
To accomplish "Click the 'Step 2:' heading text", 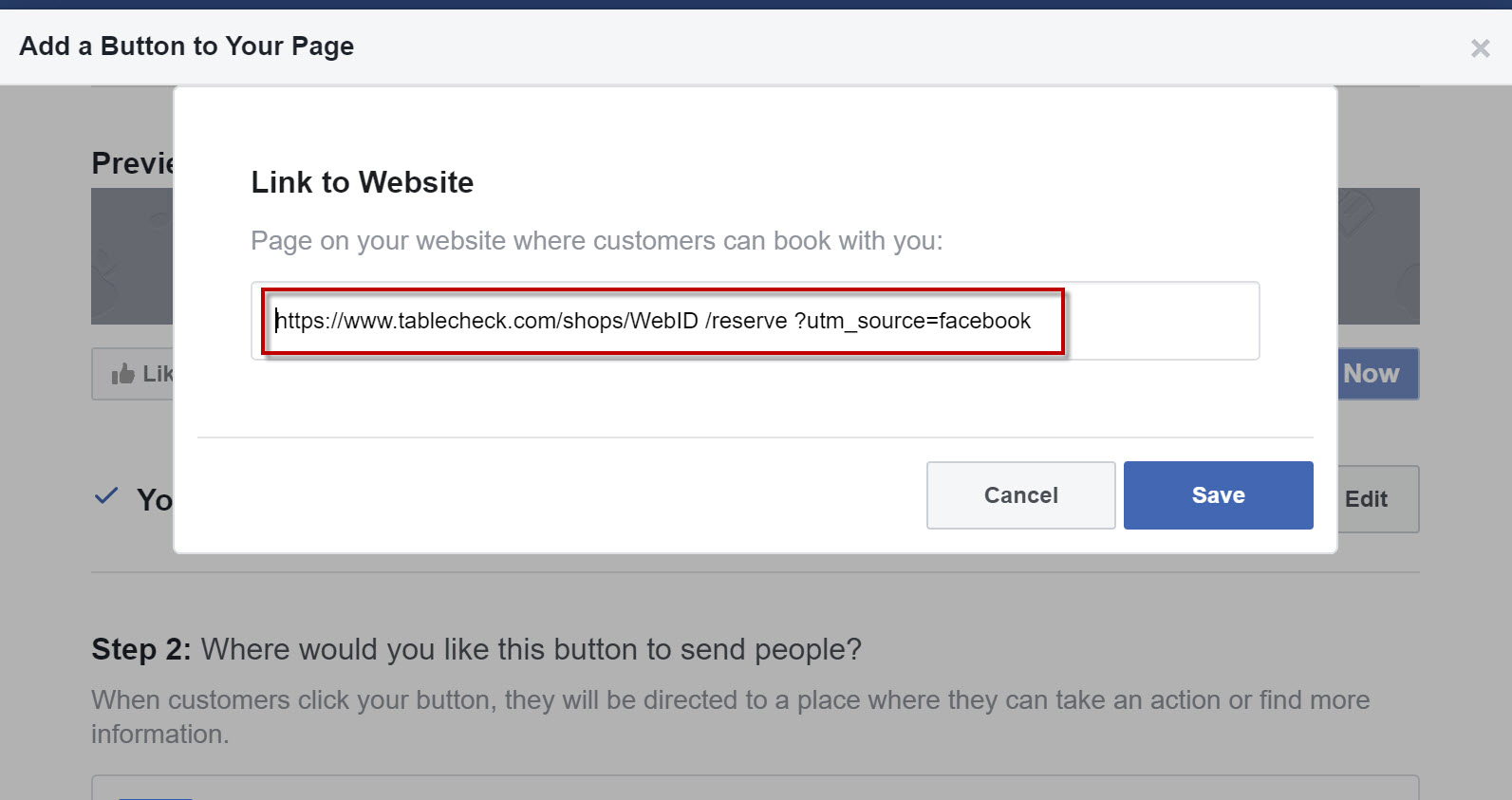I will [141, 649].
